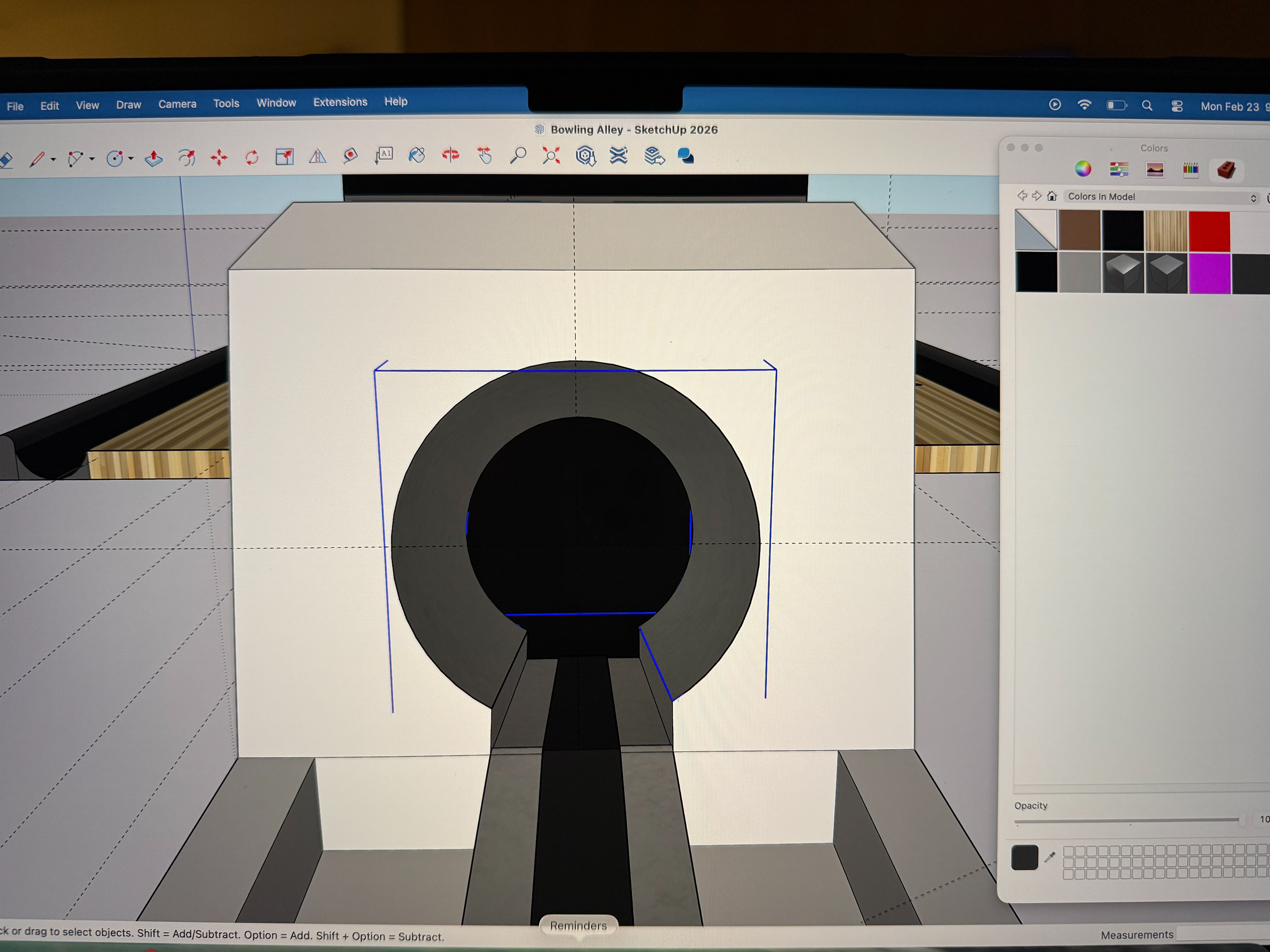1270x952 pixels.
Task: Select the Rotate tool
Action: (251, 157)
